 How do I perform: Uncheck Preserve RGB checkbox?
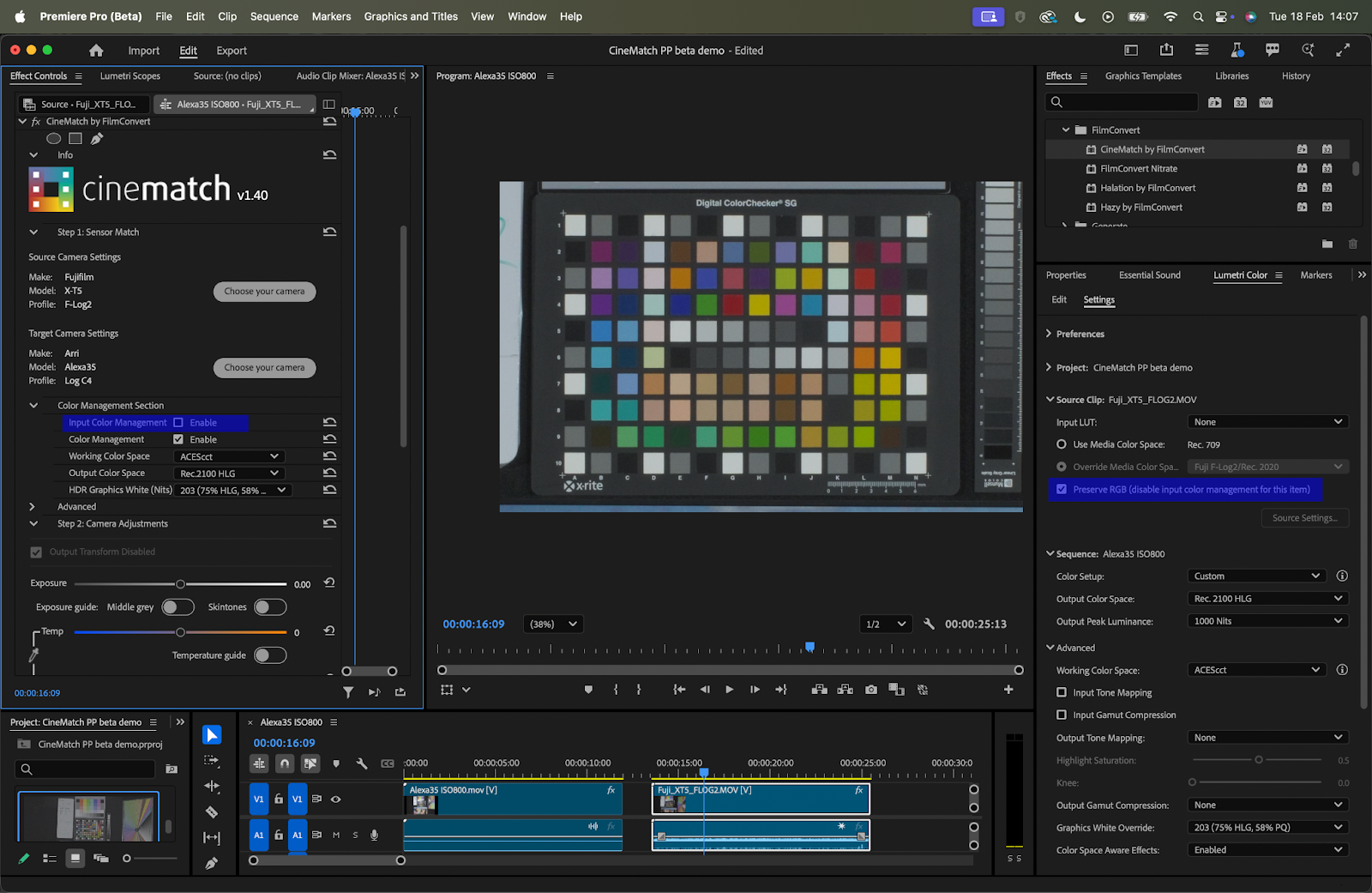point(1062,490)
